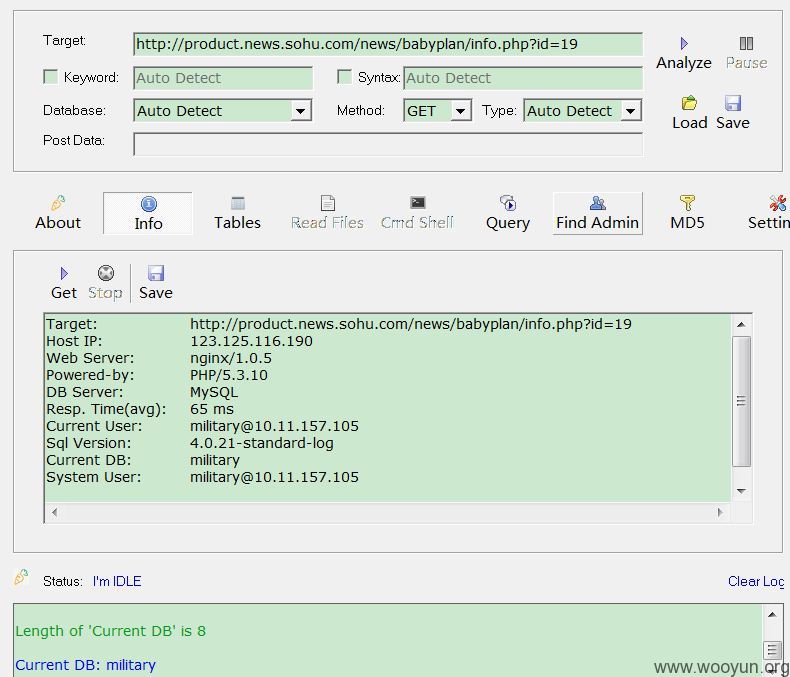Viewport: 790px width, 677px height.
Task: Select the Web Server value nginx/1.0.5
Action: [x=231, y=358]
